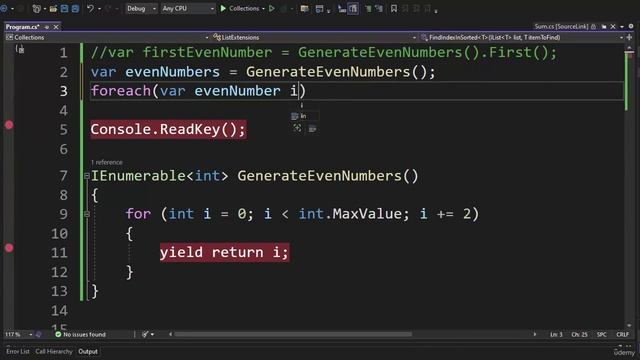Open the FindIndexInSorted member navigation dropdown
Image resolution: width=640 pixels, height=360 pixels.
tap(522, 38)
